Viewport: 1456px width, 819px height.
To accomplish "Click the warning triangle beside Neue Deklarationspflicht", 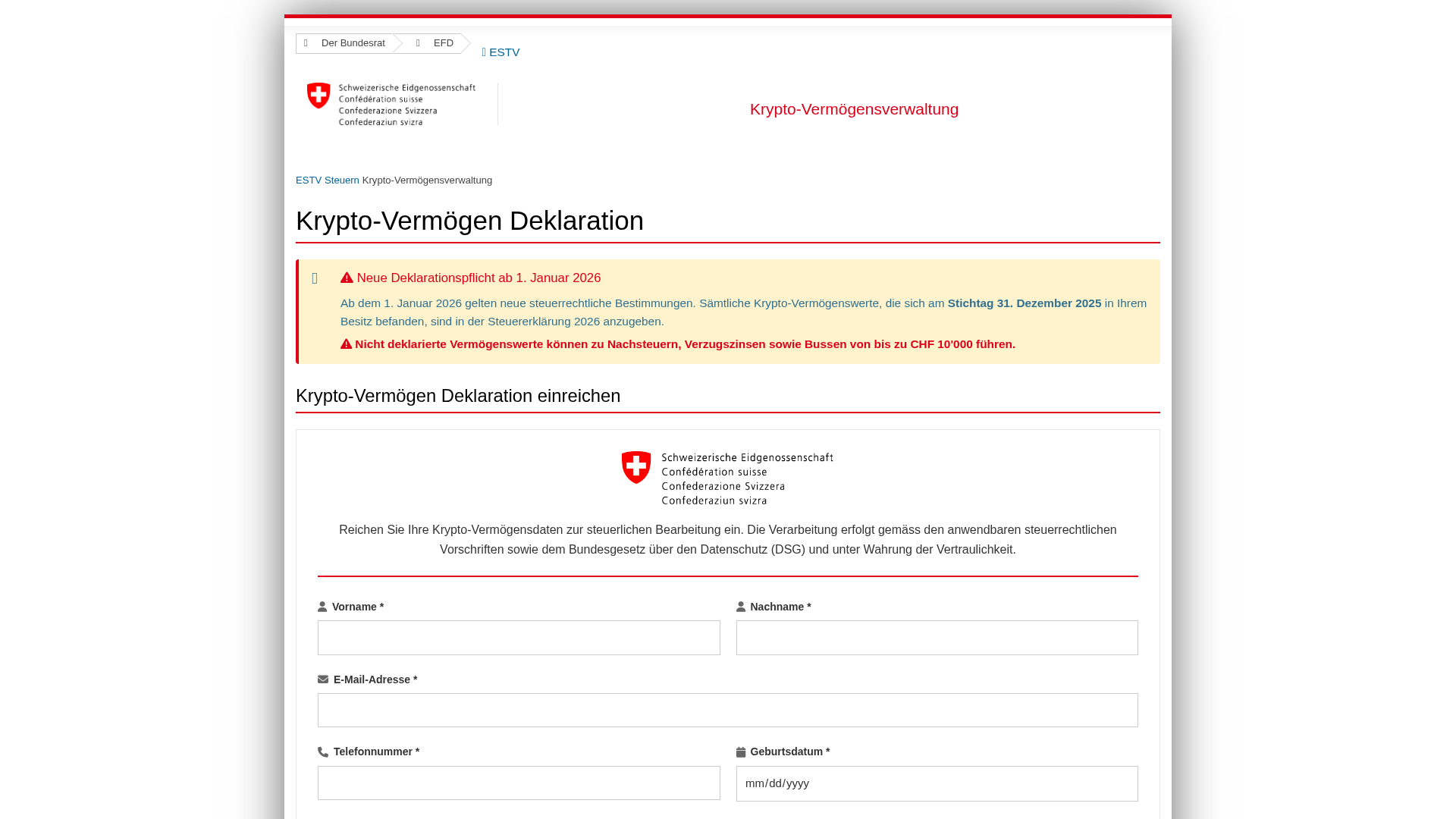I will click(x=347, y=278).
